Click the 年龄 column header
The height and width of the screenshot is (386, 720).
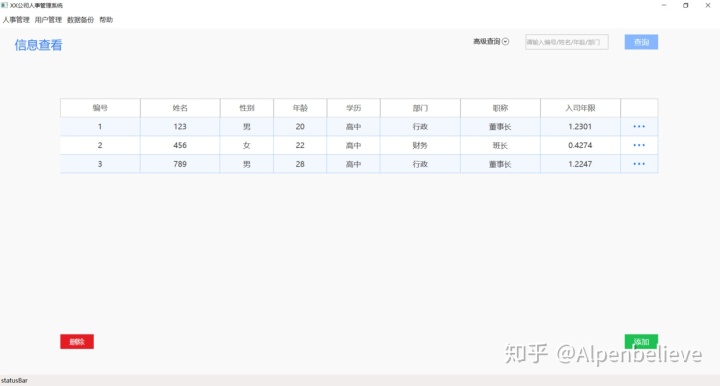[300, 108]
